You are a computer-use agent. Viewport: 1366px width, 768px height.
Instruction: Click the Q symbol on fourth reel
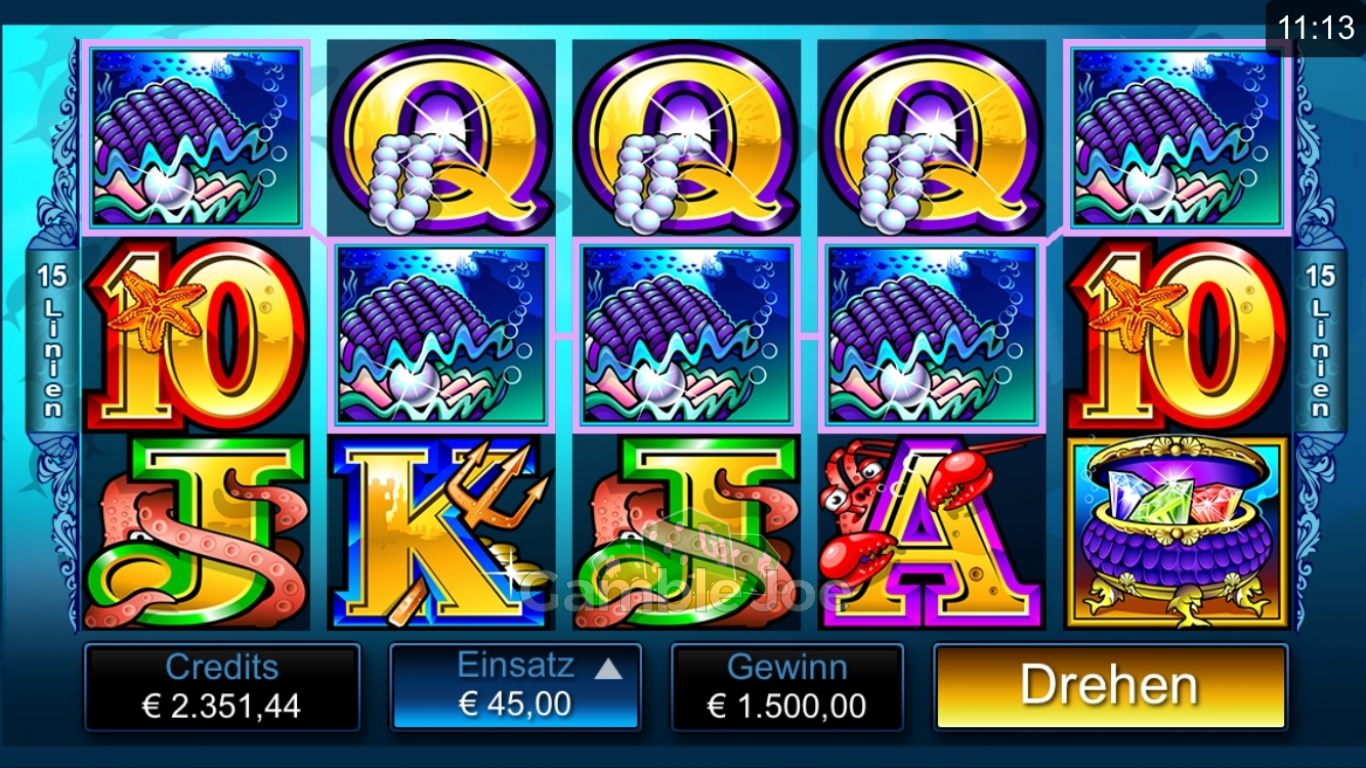pos(931,137)
